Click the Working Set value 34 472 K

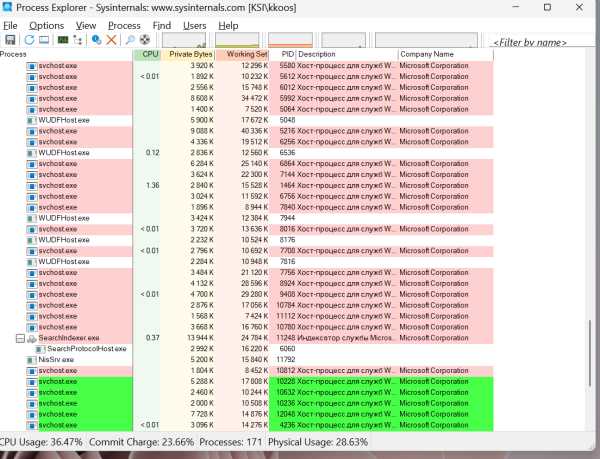pos(254,99)
